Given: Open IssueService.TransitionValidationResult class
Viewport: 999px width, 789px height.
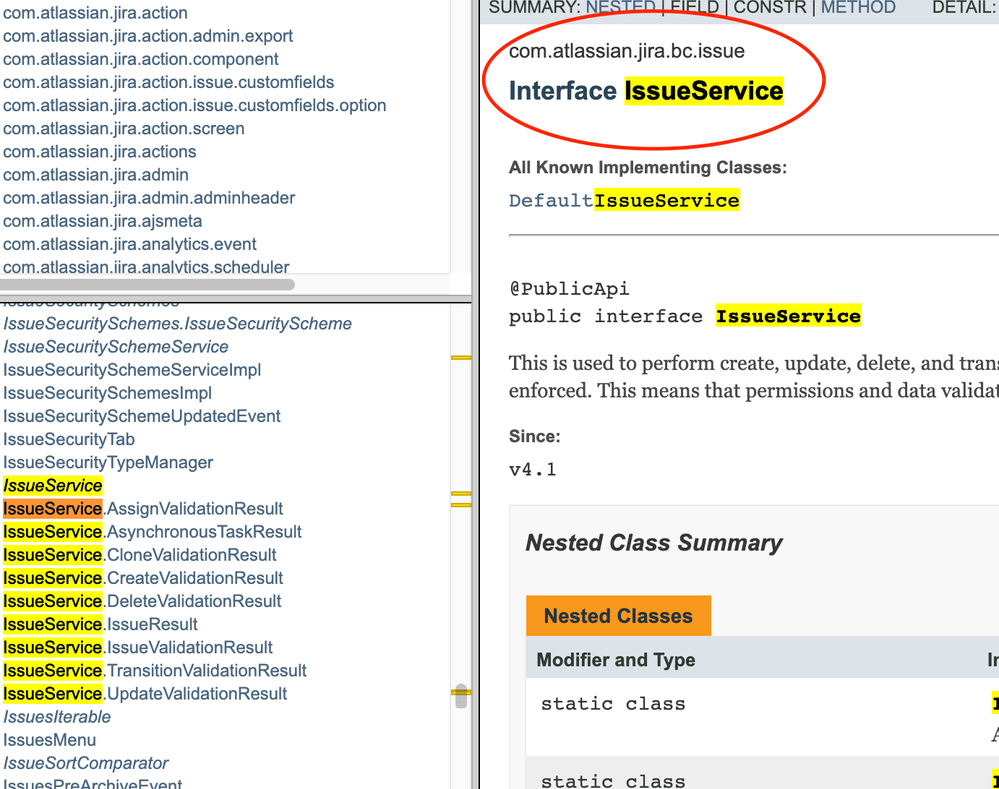Looking at the screenshot, I should pos(155,670).
